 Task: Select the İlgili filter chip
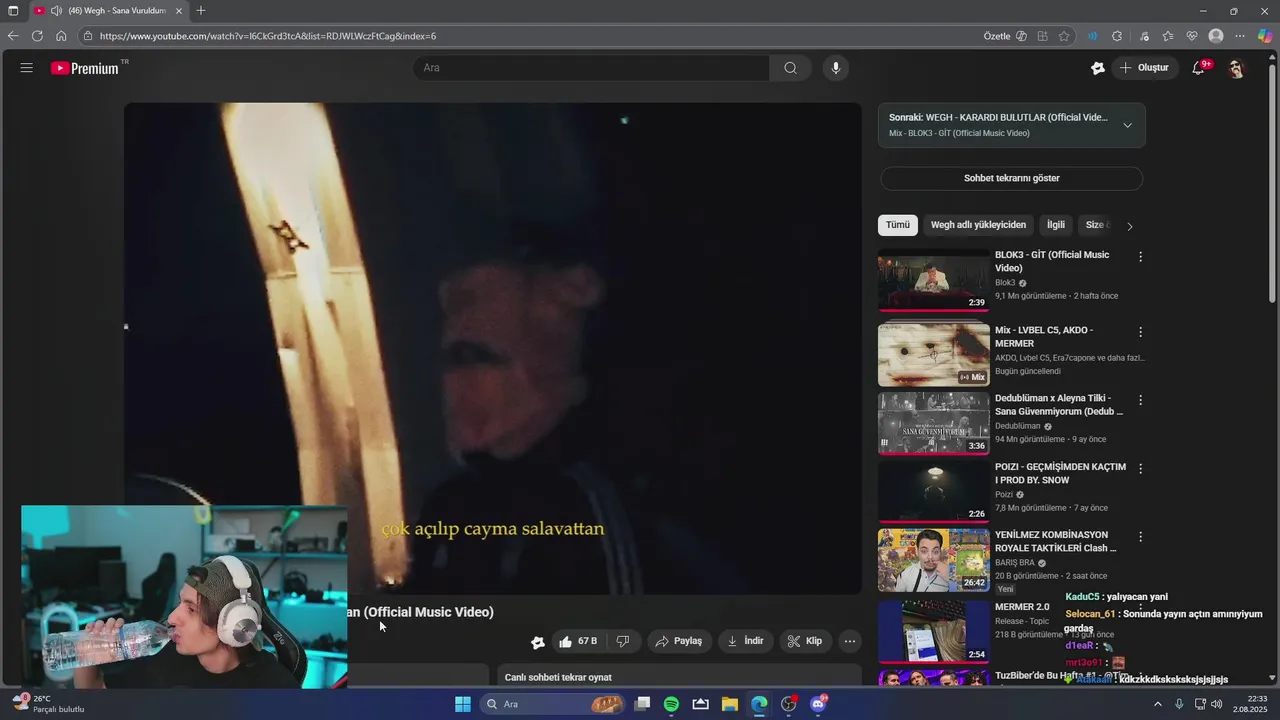pos(1056,225)
